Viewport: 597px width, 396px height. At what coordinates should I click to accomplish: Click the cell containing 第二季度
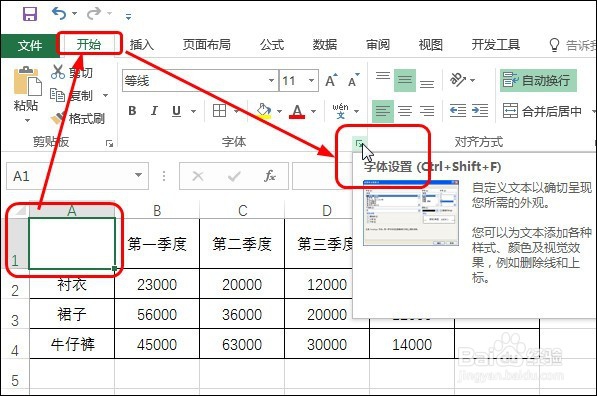click(x=242, y=244)
